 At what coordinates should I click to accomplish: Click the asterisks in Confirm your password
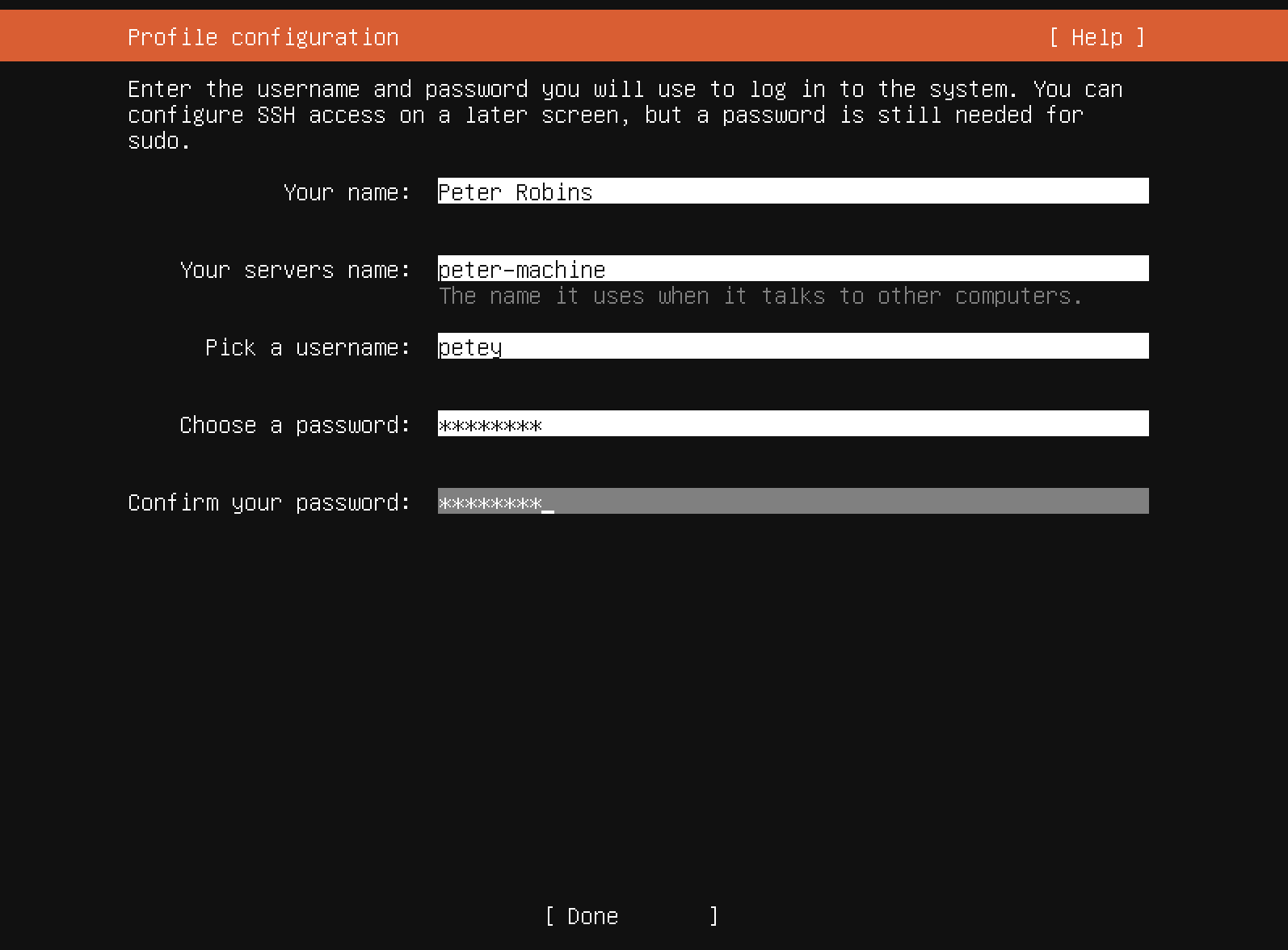(490, 502)
